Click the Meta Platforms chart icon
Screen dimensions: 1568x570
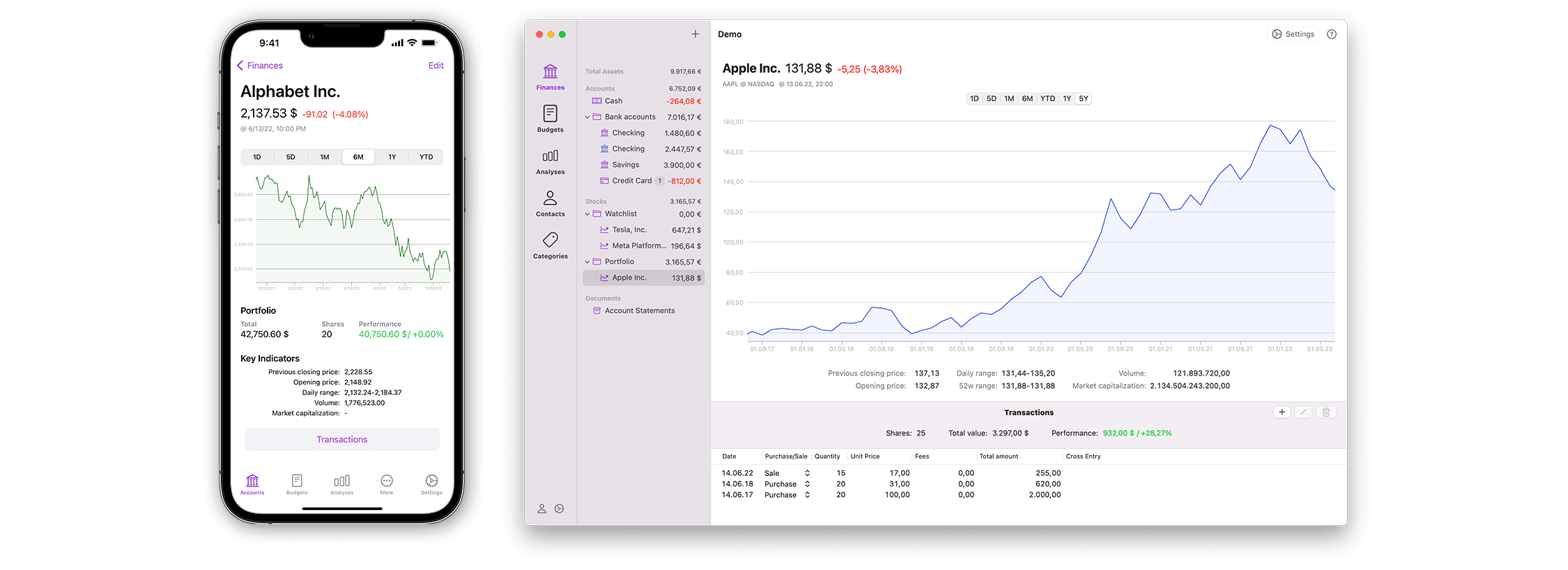(604, 246)
